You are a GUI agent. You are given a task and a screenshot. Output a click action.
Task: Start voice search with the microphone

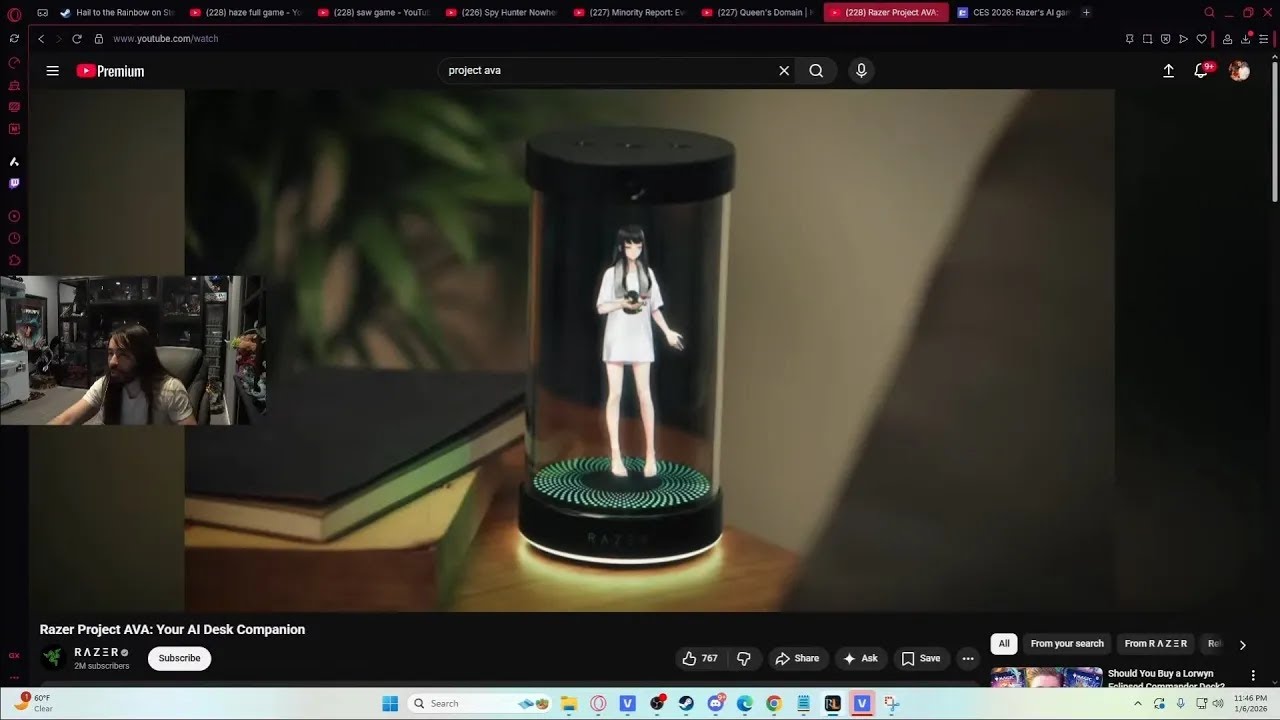pyautogui.click(x=861, y=71)
